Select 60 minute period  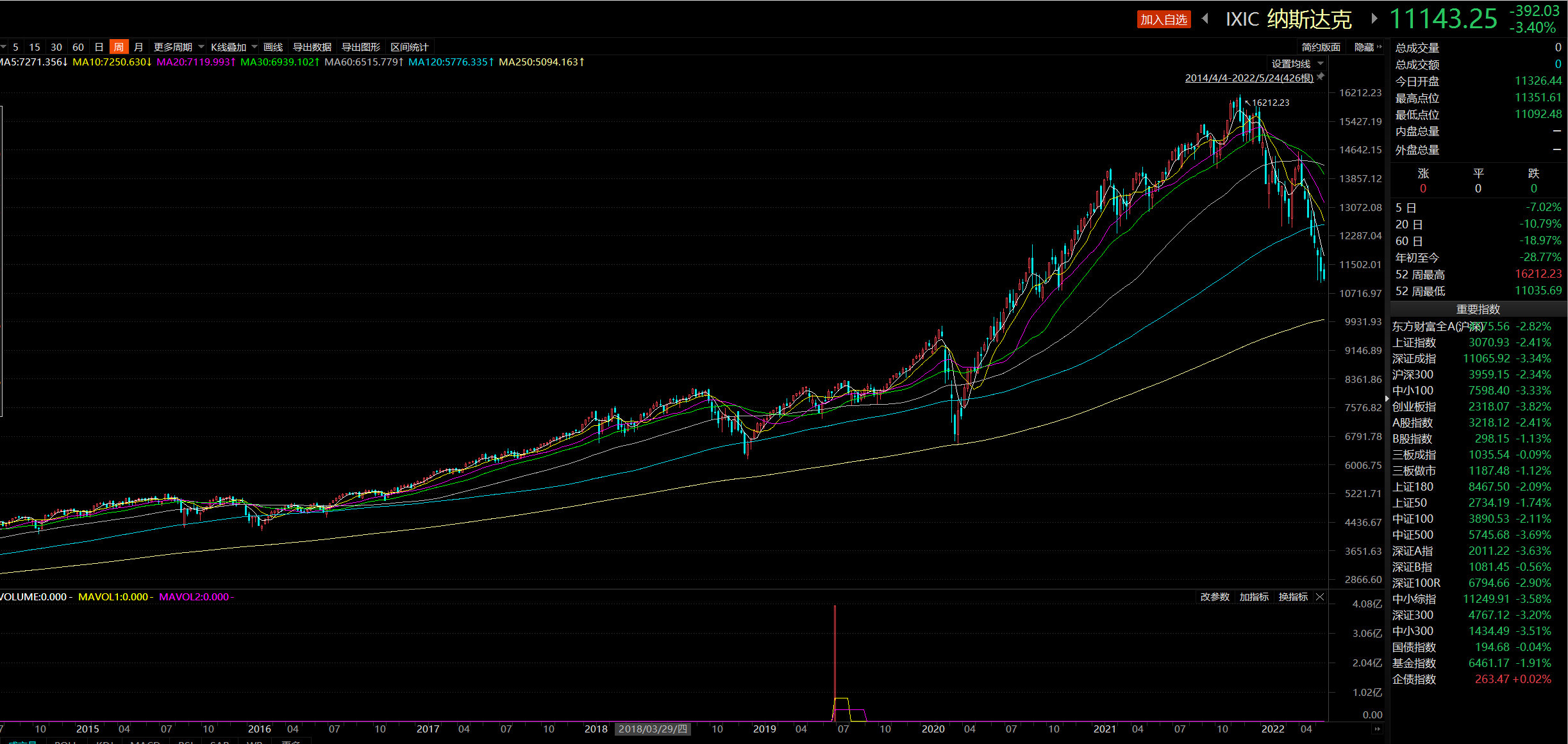(78, 47)
